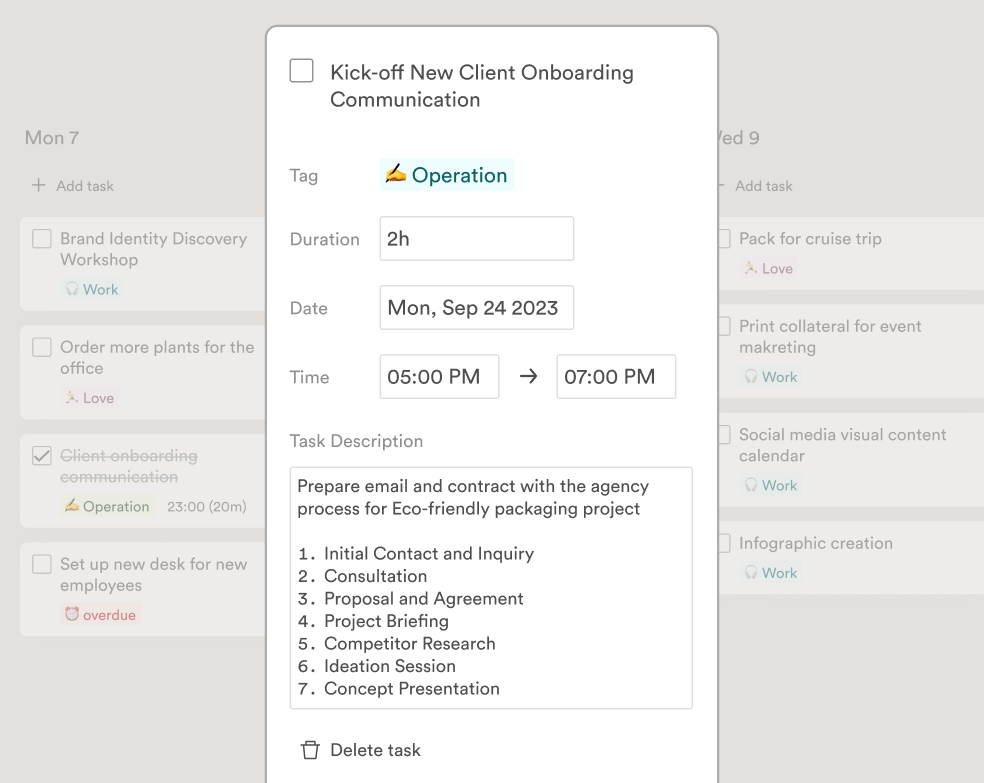Click the Operation pen icon in the Tag chip
Viewport: 984px width, 783px height.
(x=394, y=174)
